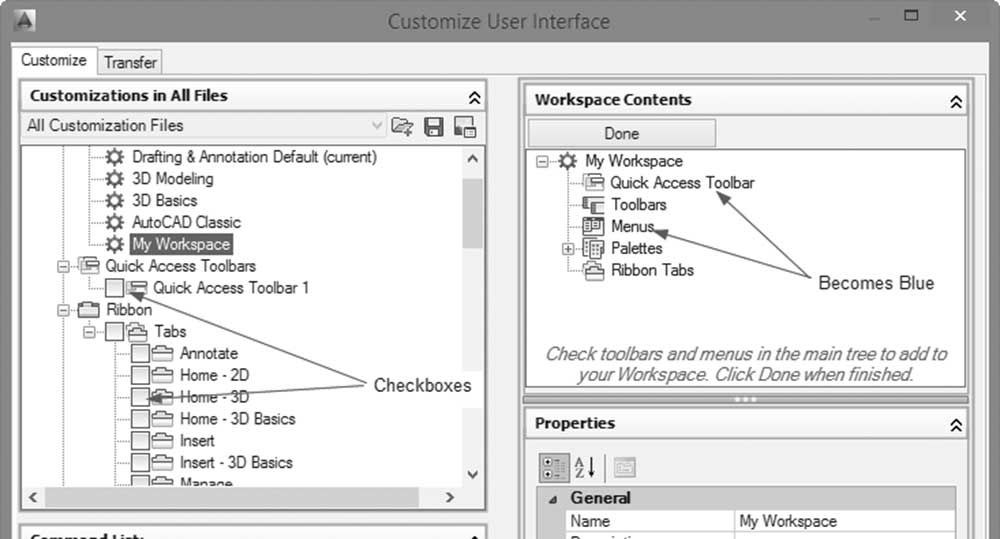The width and height of the screenshot is (1000, 539).
Task: Maximize the Customize User Interface window
Action: 911,15
